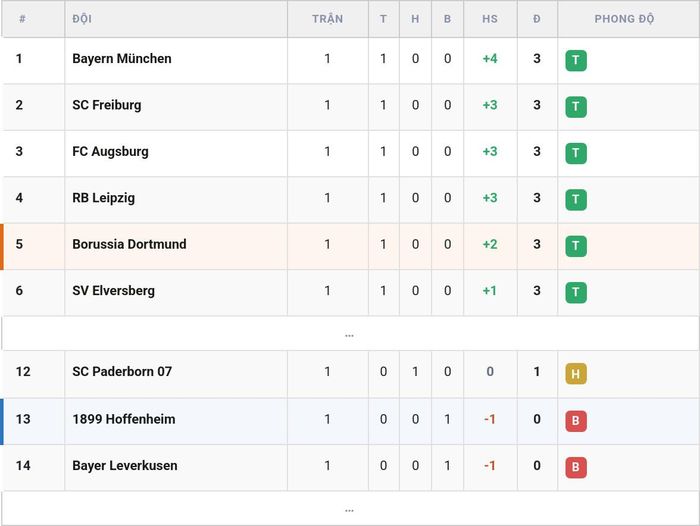Viewport: 700px width, 526px height.
Task: Open the Bayern München team link
Action: tap(122, 58)
